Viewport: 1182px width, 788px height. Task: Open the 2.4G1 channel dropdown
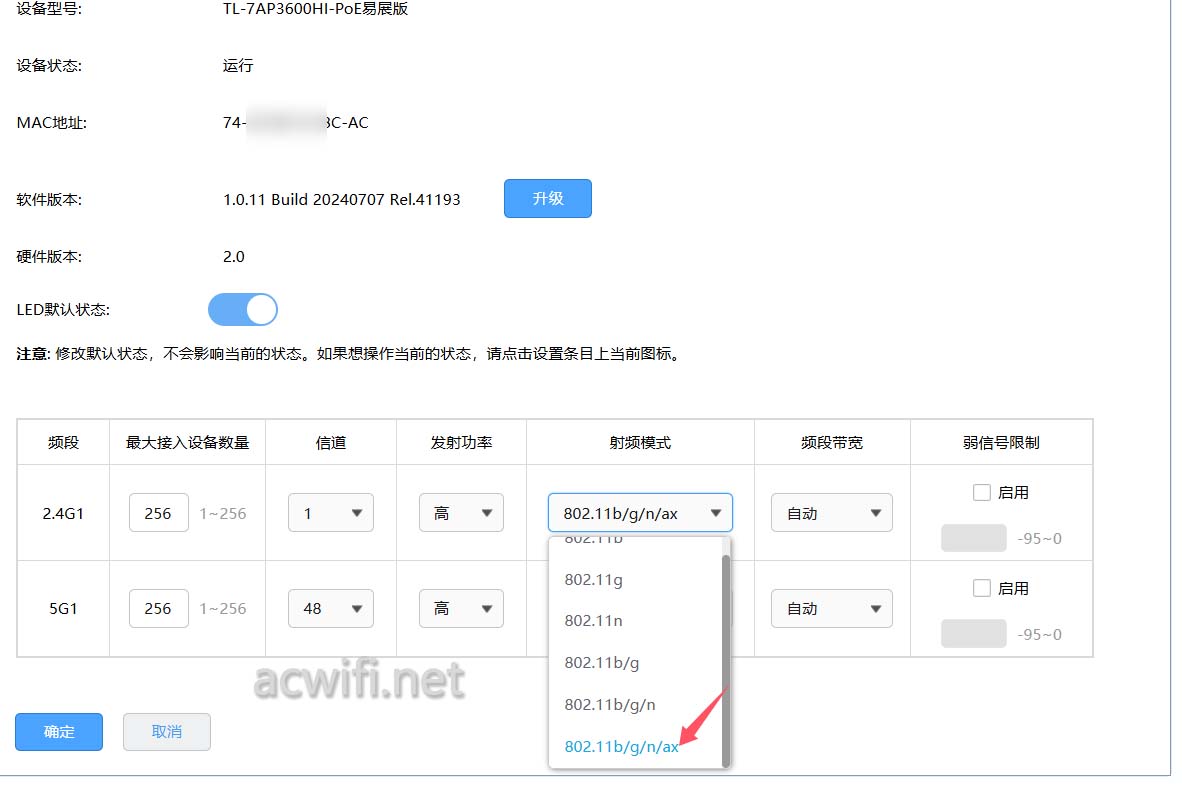[x=331, y=513]
